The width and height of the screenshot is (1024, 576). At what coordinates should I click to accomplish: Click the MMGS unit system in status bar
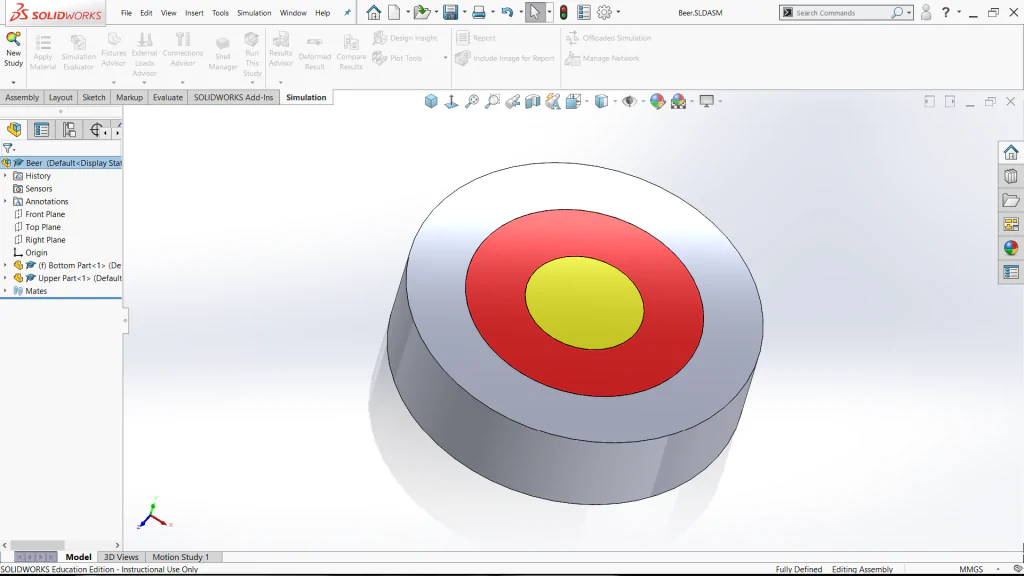point(971,569)
